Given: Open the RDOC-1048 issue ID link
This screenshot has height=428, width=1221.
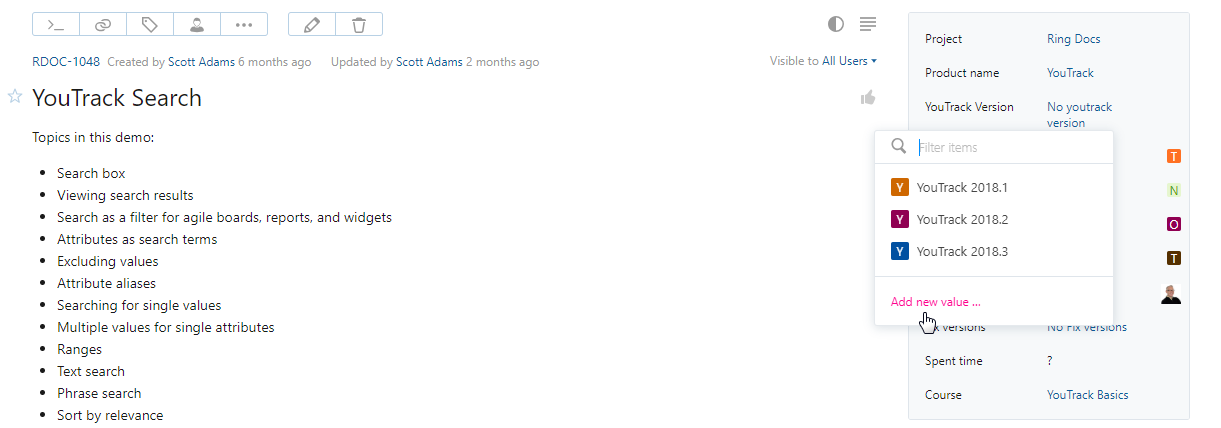Looking at the screenshot, I should (66, 62).
